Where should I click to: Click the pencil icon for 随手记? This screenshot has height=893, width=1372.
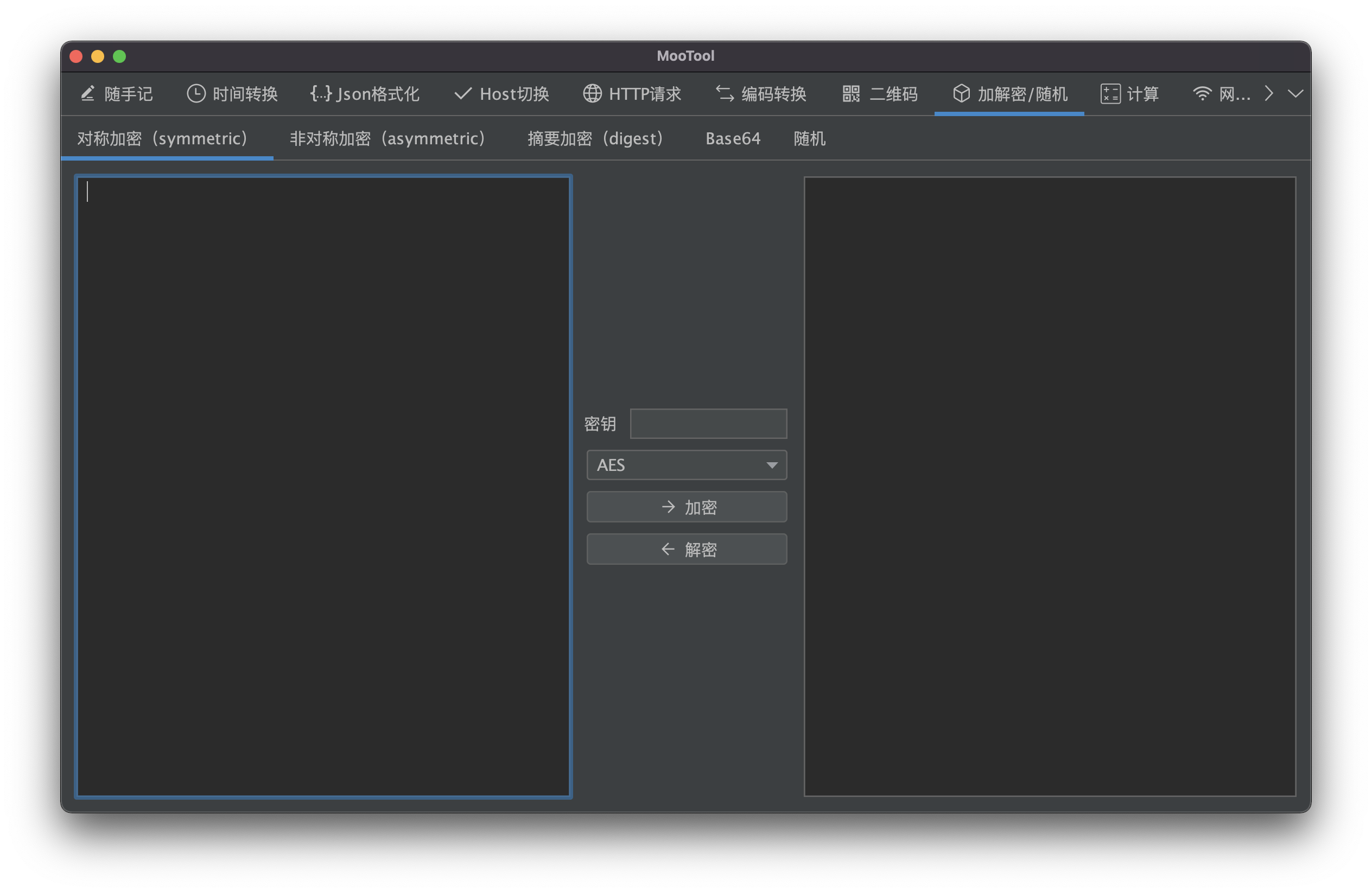pyautogui.click(x=87, y=93)
